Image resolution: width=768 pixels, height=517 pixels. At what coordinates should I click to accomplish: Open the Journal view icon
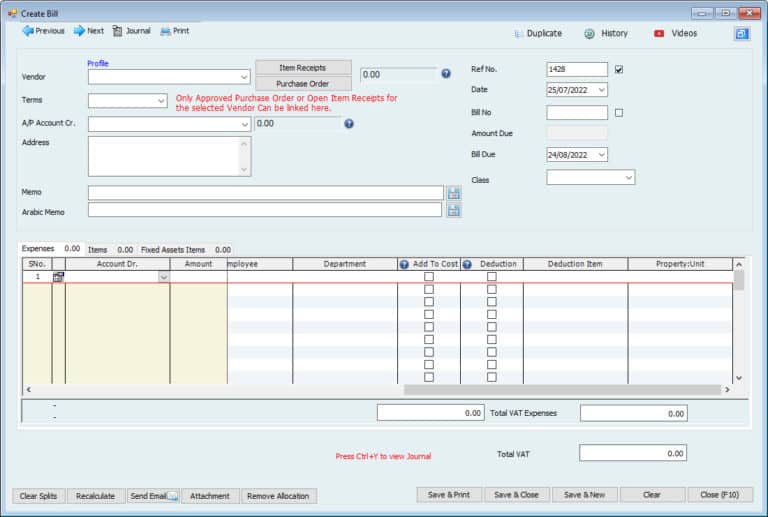(x=118, y=31)
